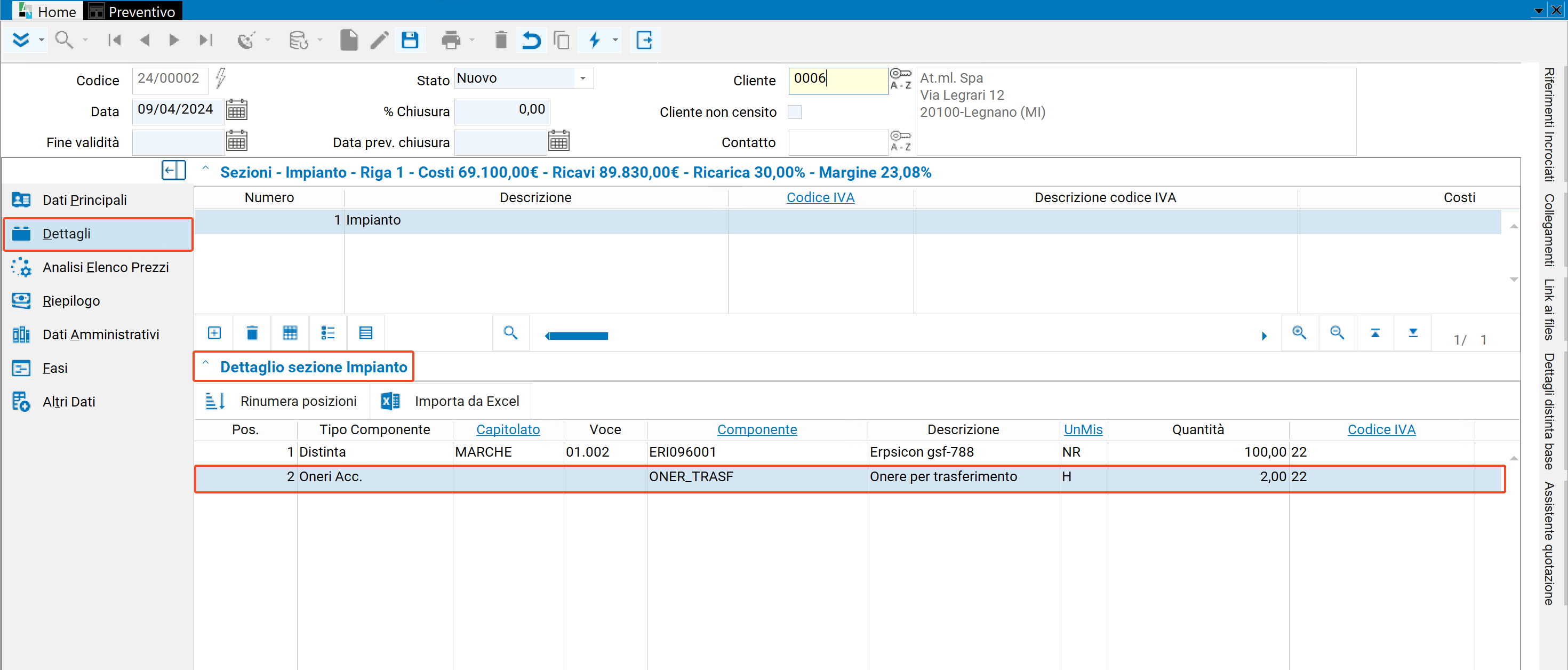Click the exit door icon
1568x670 pixels.
coord(644,40)
